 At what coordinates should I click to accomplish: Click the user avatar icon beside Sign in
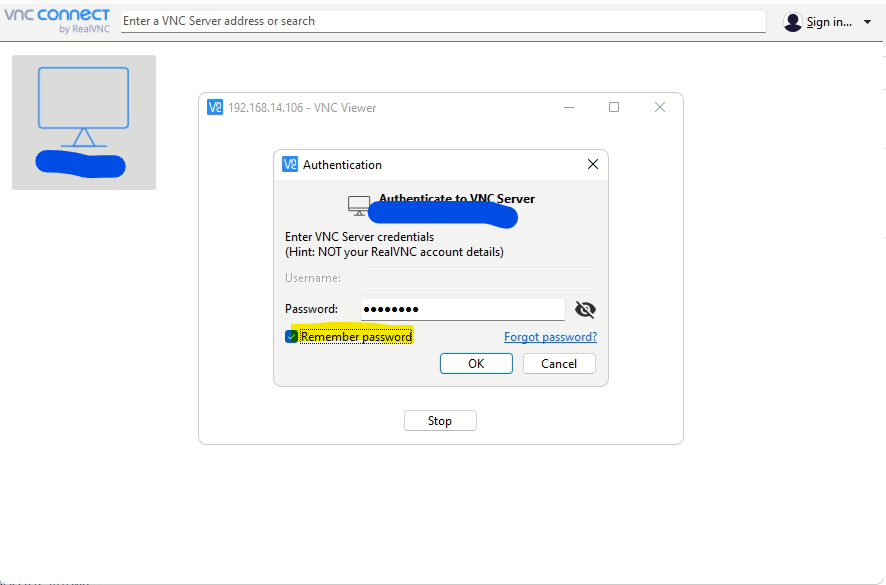tap(792, 22)
